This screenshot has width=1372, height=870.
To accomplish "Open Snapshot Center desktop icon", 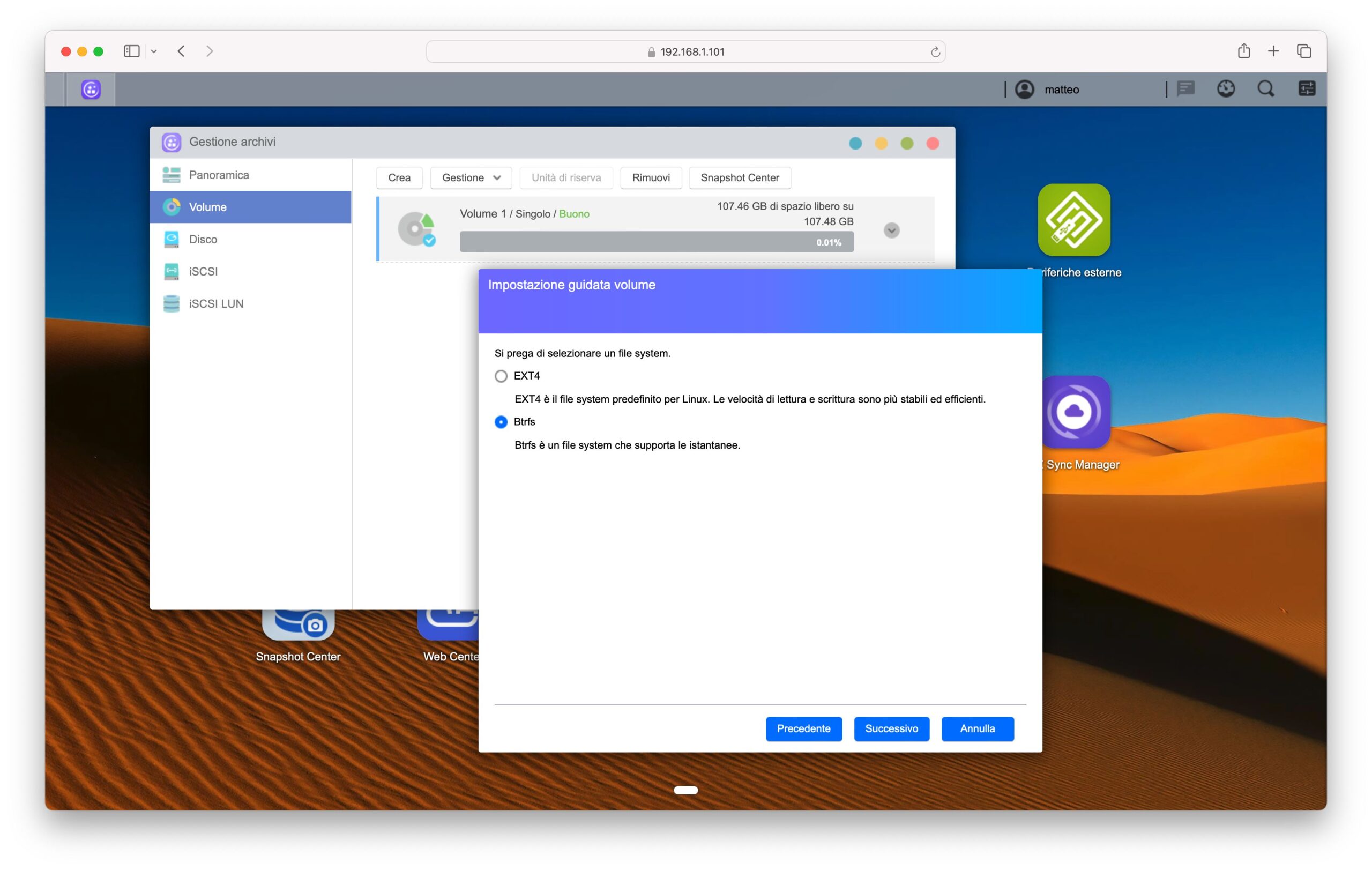I will tap(298, 626).
